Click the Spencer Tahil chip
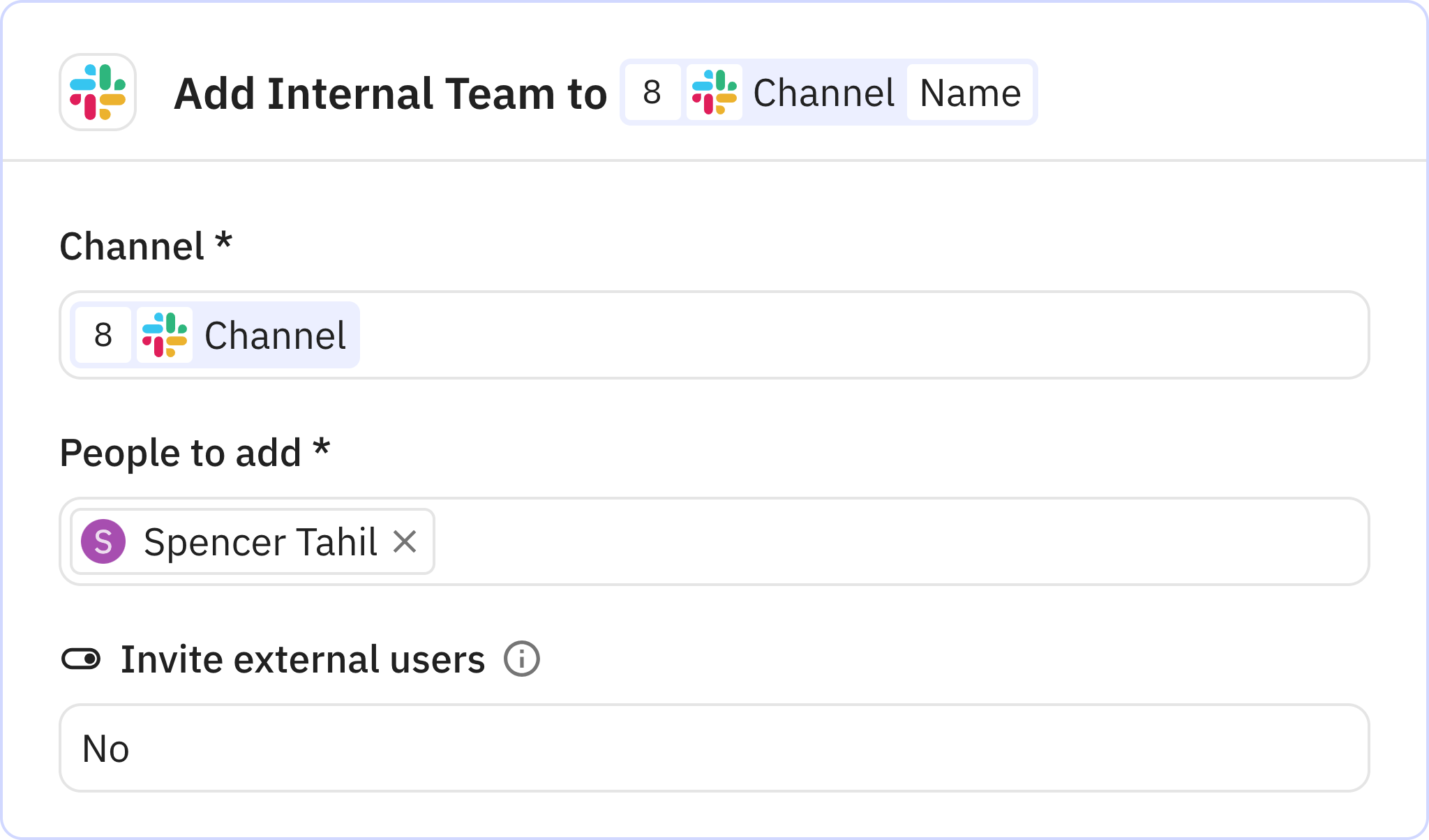The image size is (1429, 840). [x=251, y=542]
